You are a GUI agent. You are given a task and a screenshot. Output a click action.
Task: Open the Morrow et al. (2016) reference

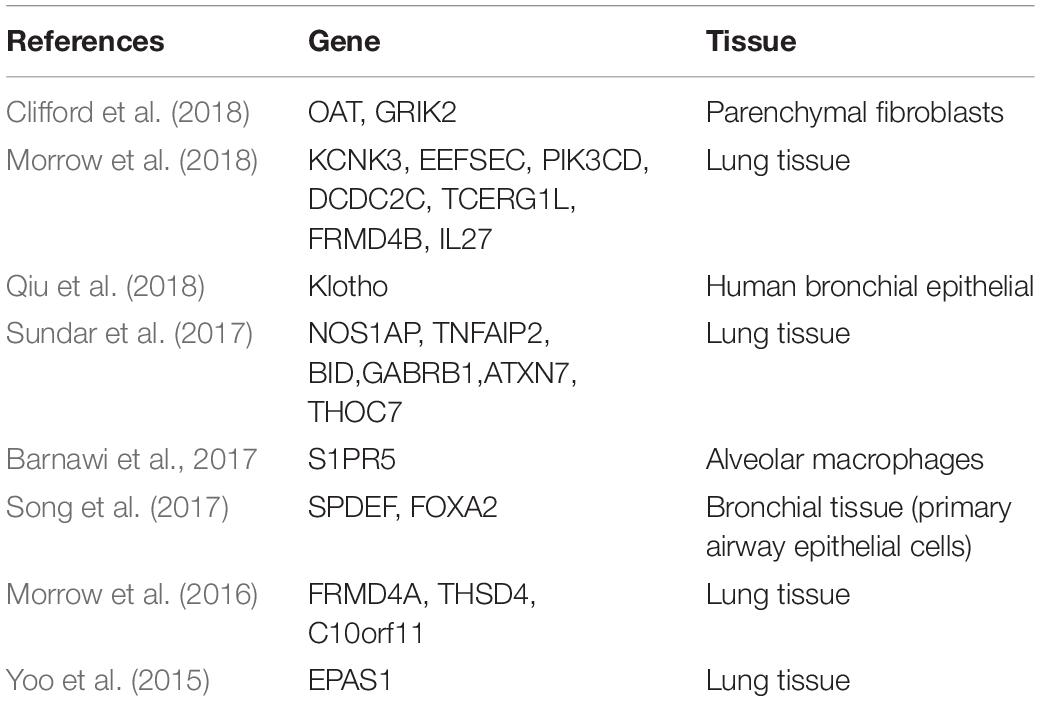(132, 594)
